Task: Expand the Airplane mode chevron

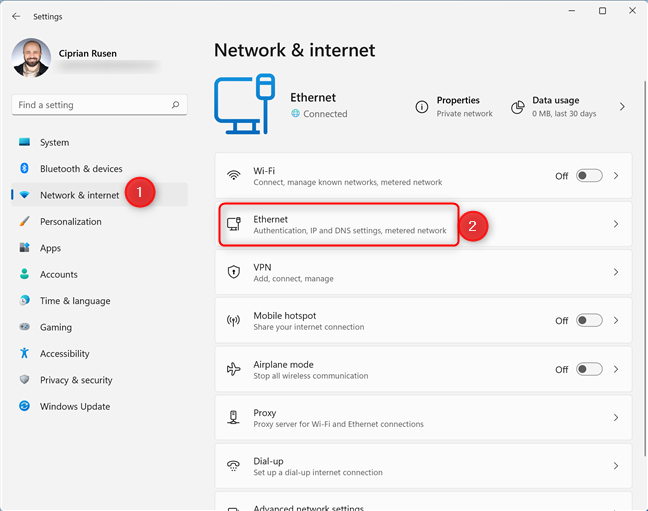Action: 616,369
